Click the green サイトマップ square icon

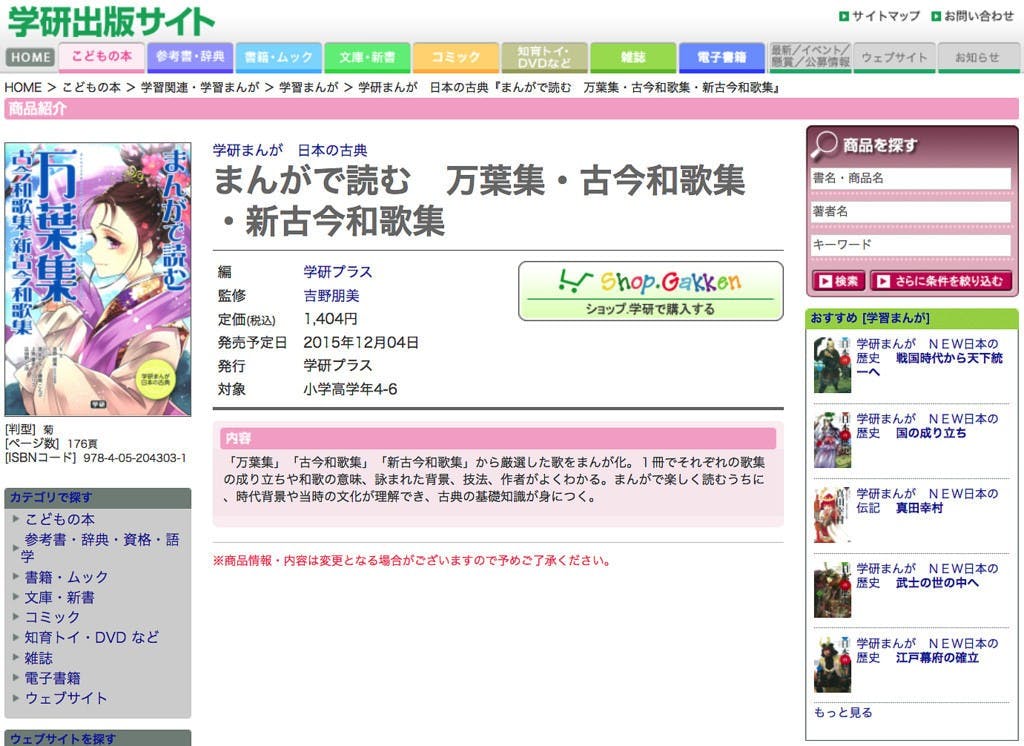click(844, 16)
